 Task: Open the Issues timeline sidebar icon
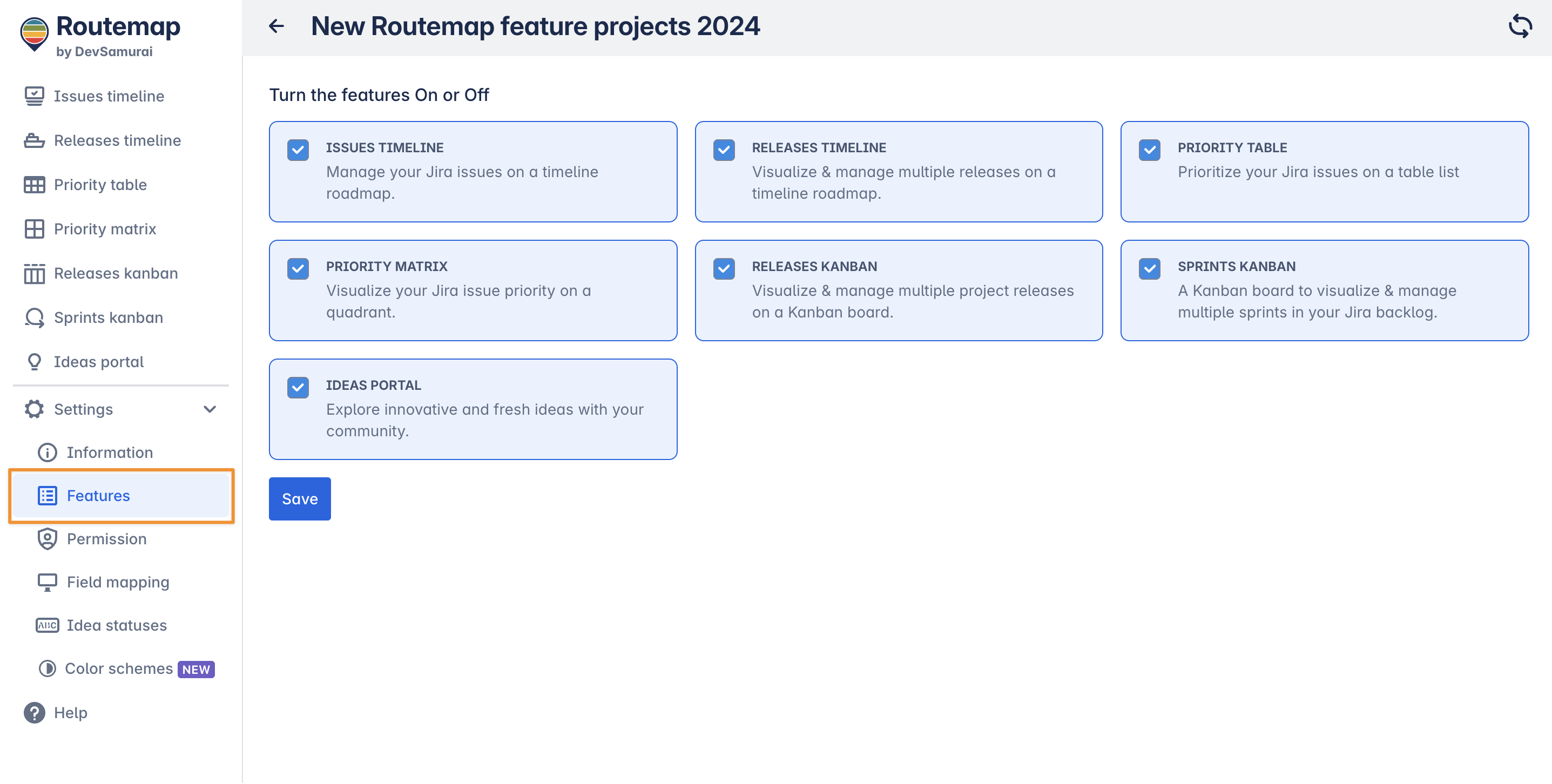(x=35, y=96)
